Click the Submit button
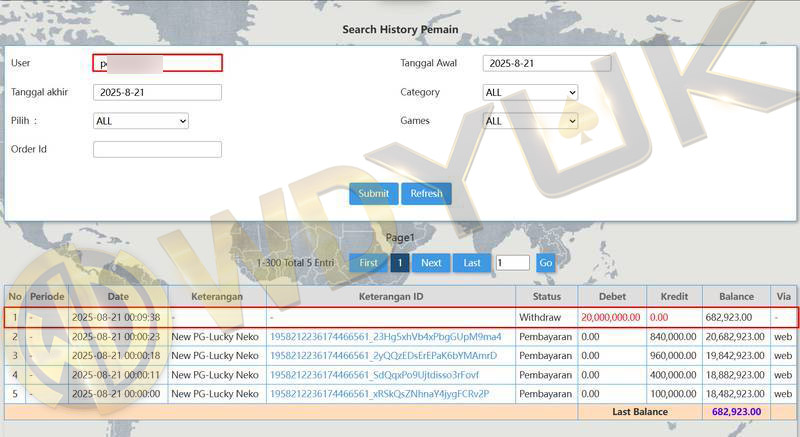This screenshot has width=800, height=437. coord(373,194)
